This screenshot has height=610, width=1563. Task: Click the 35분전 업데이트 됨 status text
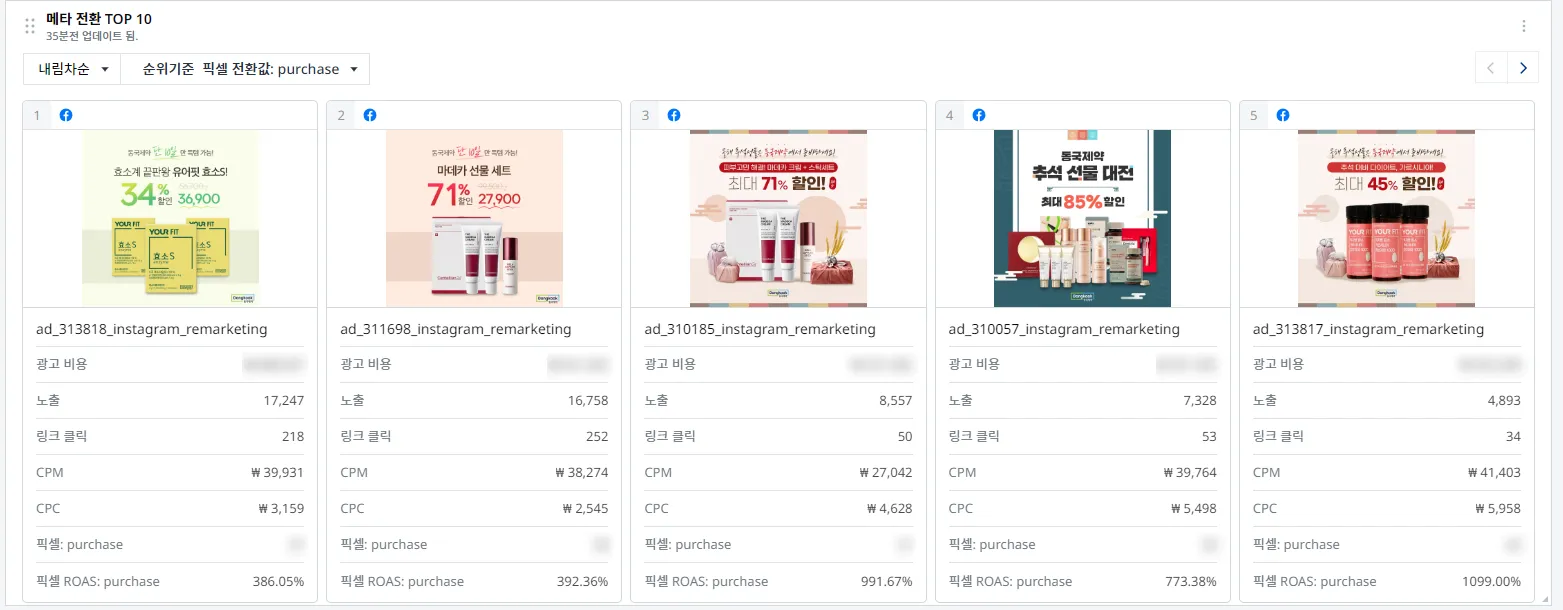pos(92,36)
